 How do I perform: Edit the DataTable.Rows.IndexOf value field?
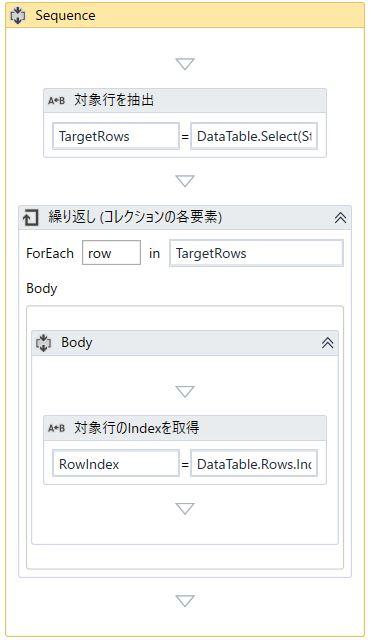pyautogui.click(x=254, y=464)
